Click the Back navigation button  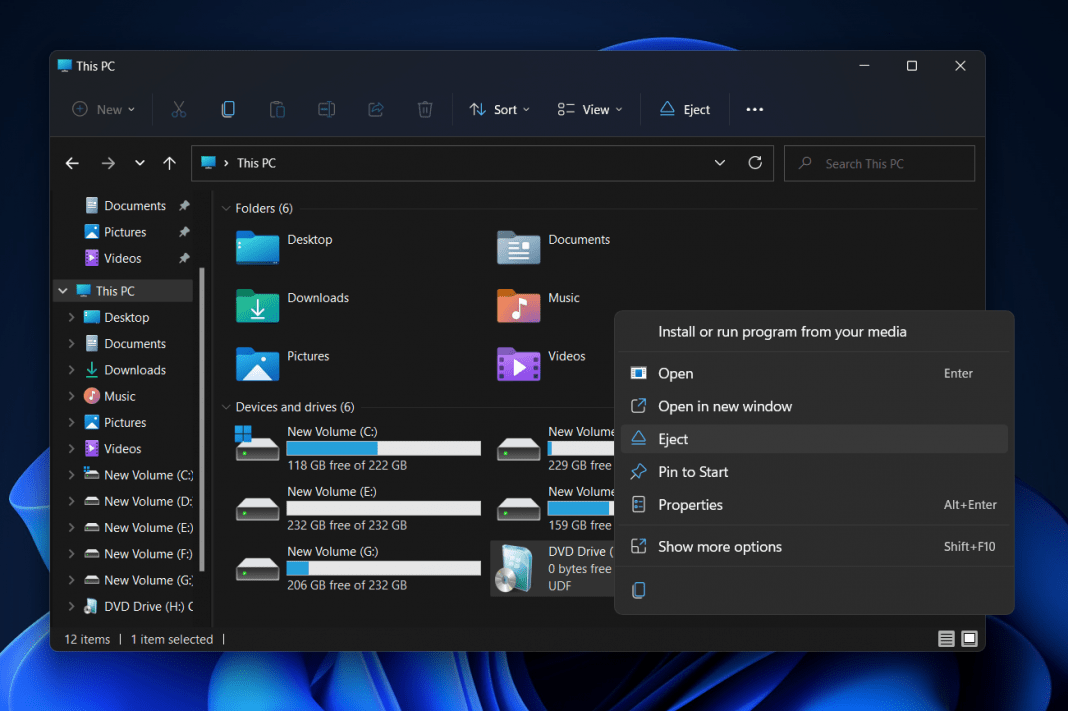pyautogui.click(x=71, y=162)
